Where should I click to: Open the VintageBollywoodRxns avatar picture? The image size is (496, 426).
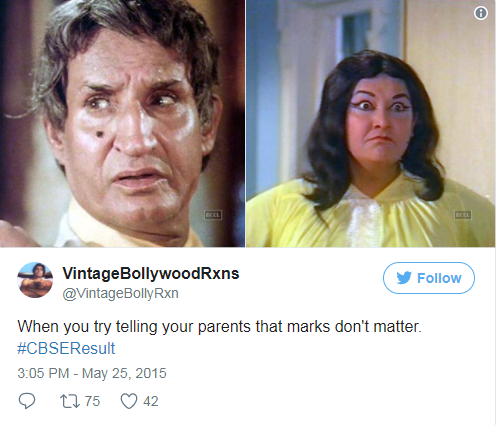pos(35,280)
